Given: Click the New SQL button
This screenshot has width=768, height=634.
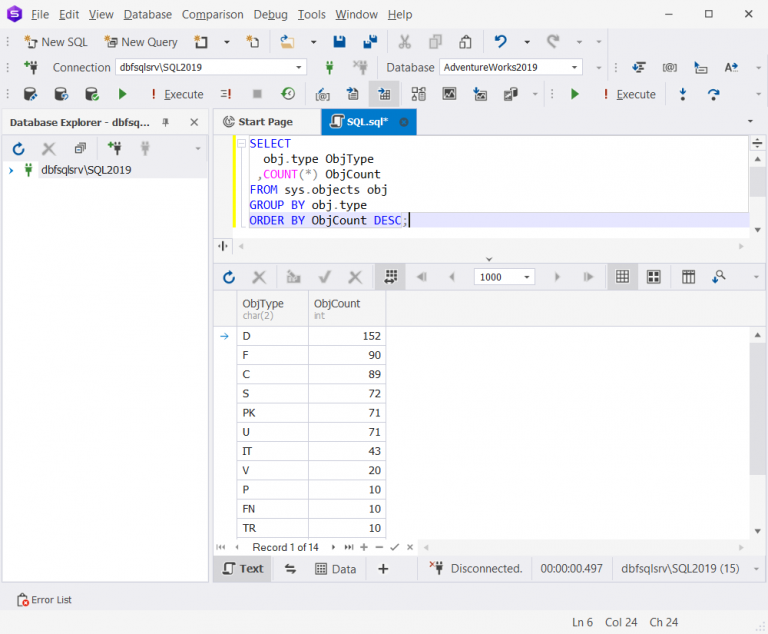Looking at the screenshot, I should tap(56, 42).
